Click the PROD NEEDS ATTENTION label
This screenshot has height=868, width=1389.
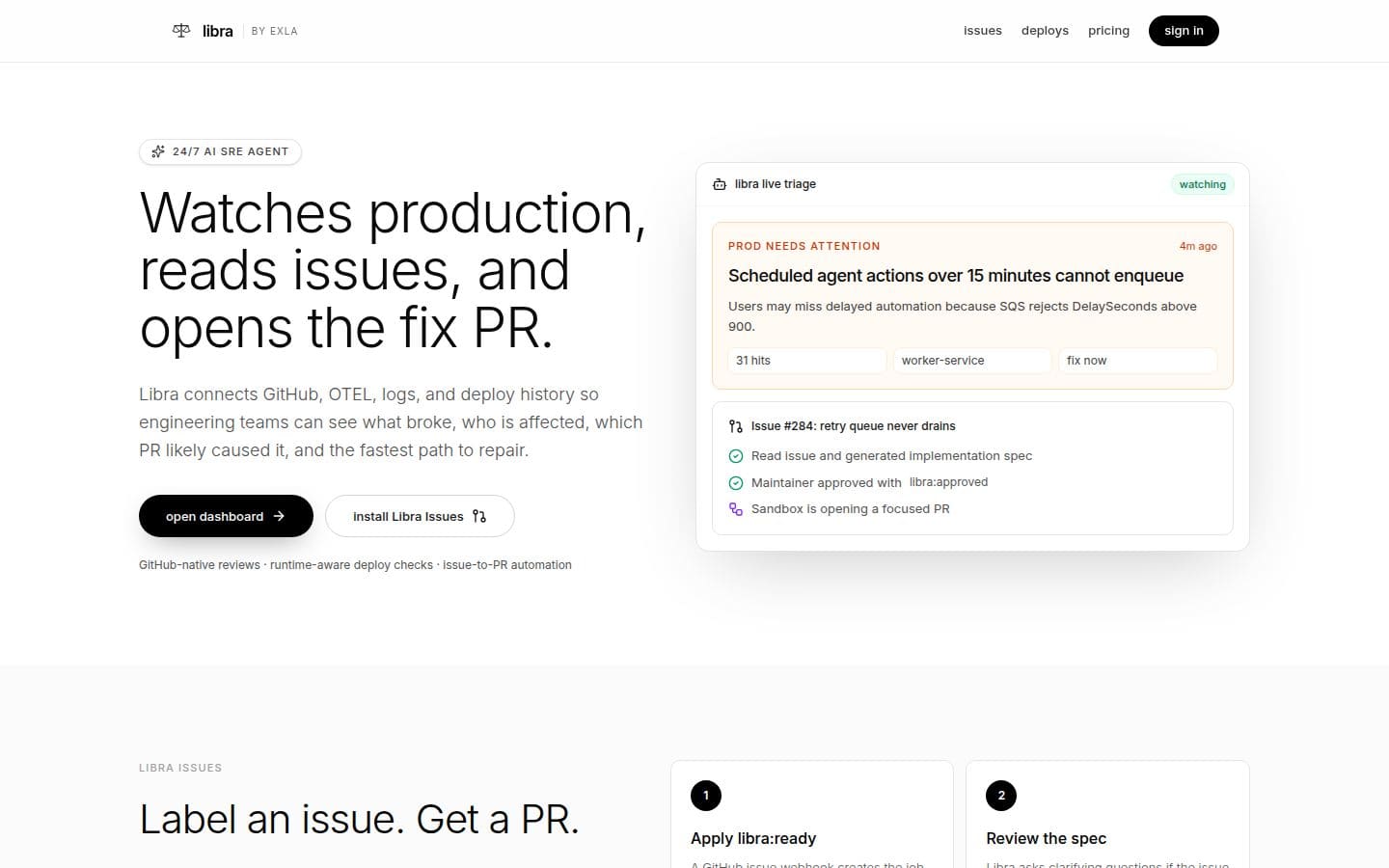point(804,246)
